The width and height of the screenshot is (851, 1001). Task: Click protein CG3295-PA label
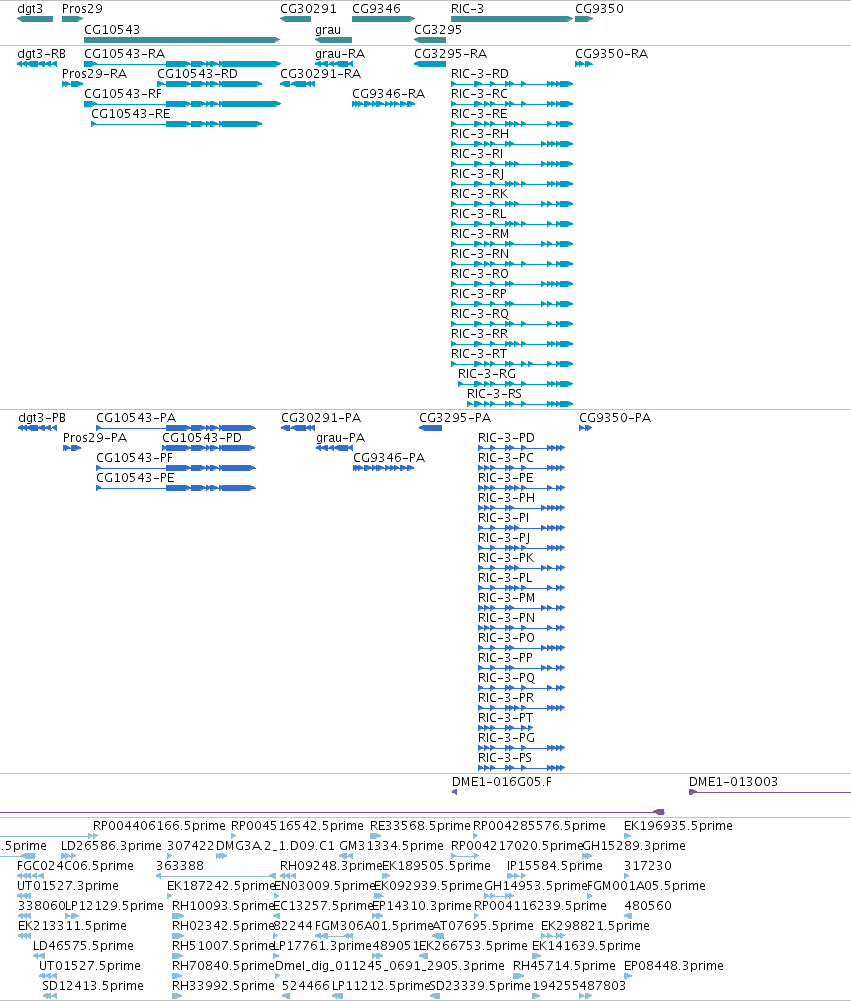(x=455, y=418)
